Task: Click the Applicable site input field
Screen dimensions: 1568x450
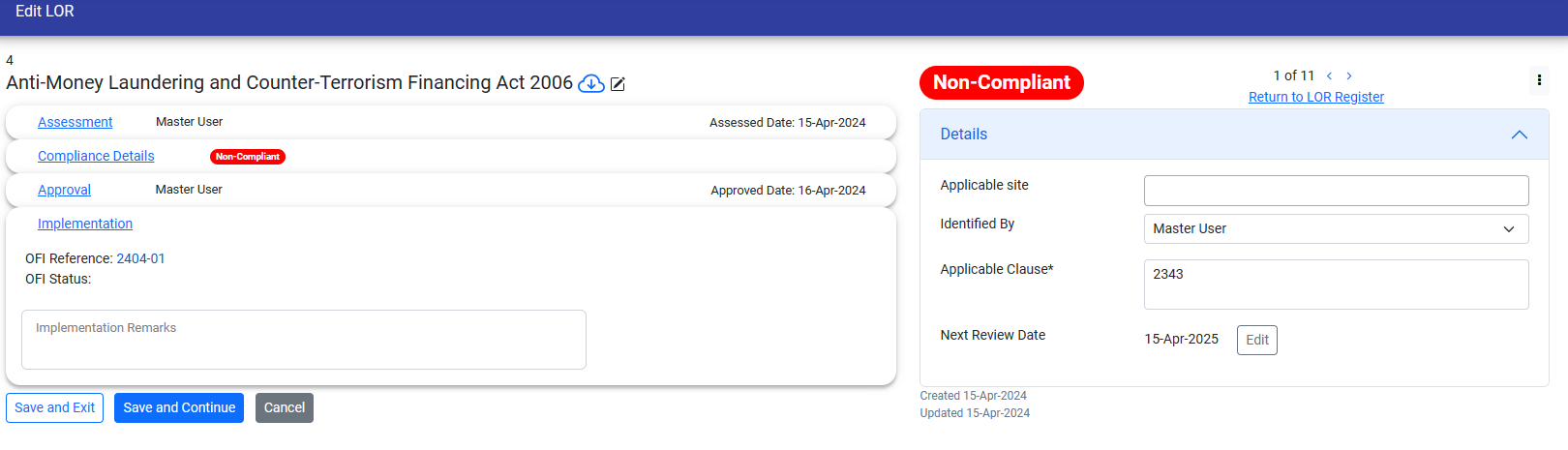Action: coord(1336,191)
